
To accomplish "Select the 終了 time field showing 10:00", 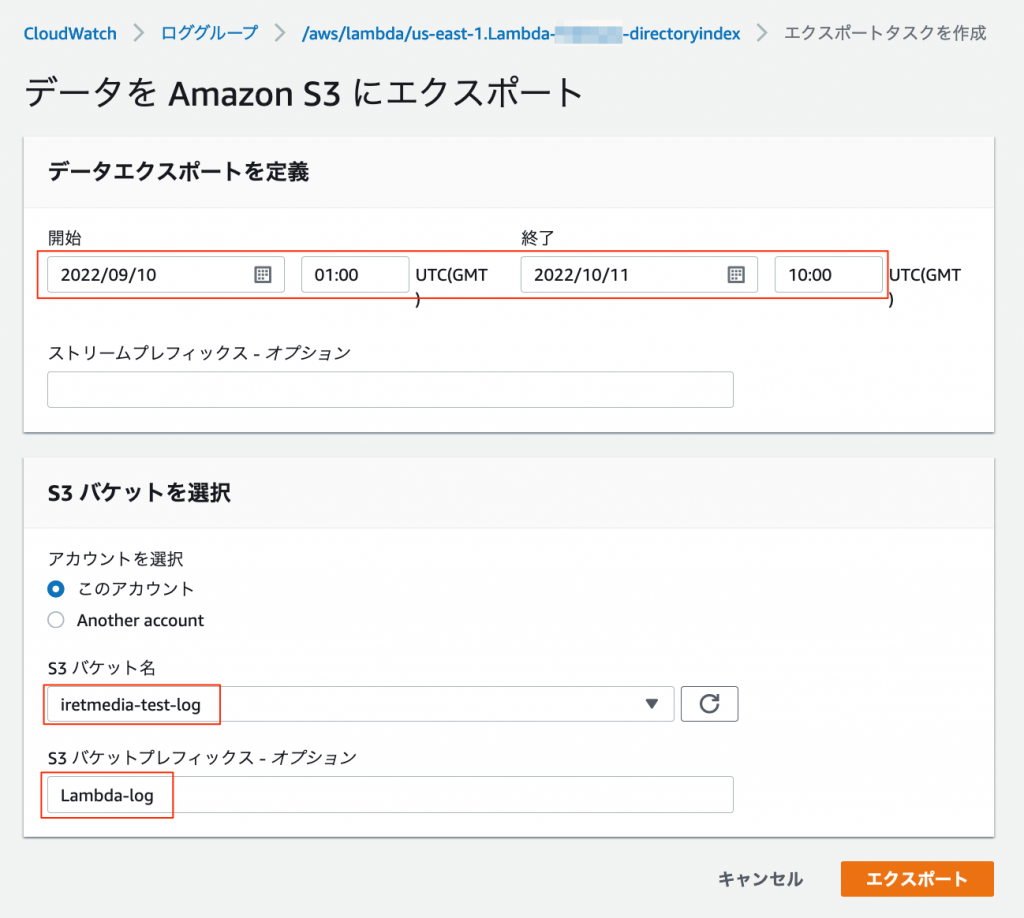I will click(828, 274).
